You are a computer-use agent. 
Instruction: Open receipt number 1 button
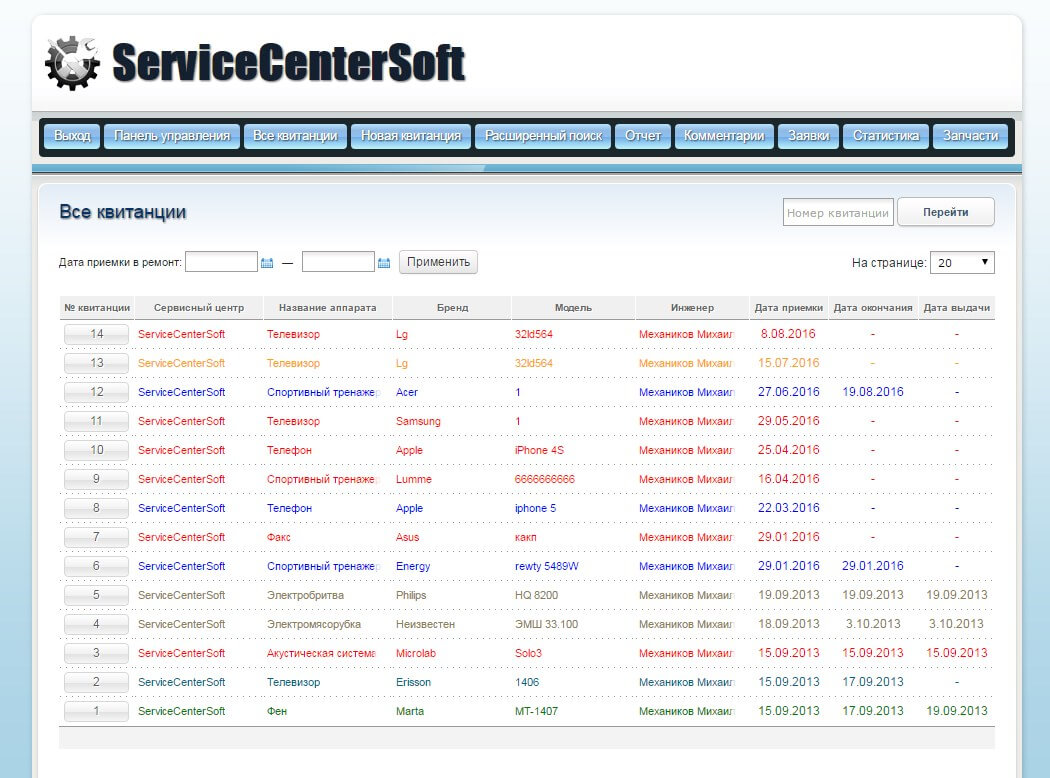click(96, 711)
